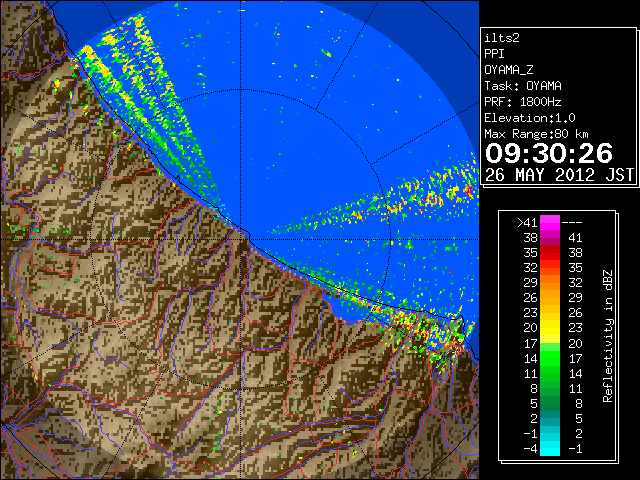This screenshot has width=640, height=480.
Task: Click the '-4' legend value
Action: click(530, 449)
